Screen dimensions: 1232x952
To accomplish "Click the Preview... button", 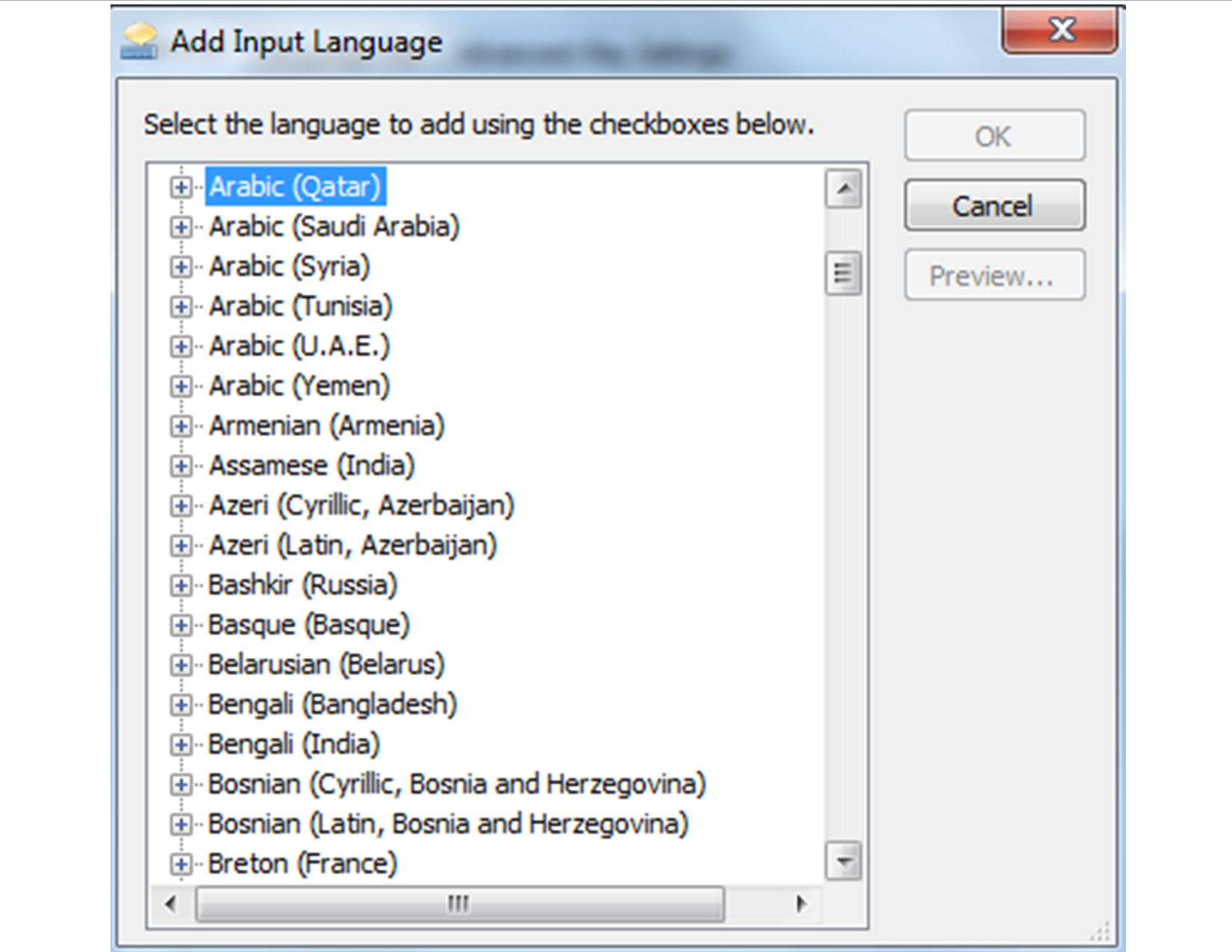I will 994,276.
